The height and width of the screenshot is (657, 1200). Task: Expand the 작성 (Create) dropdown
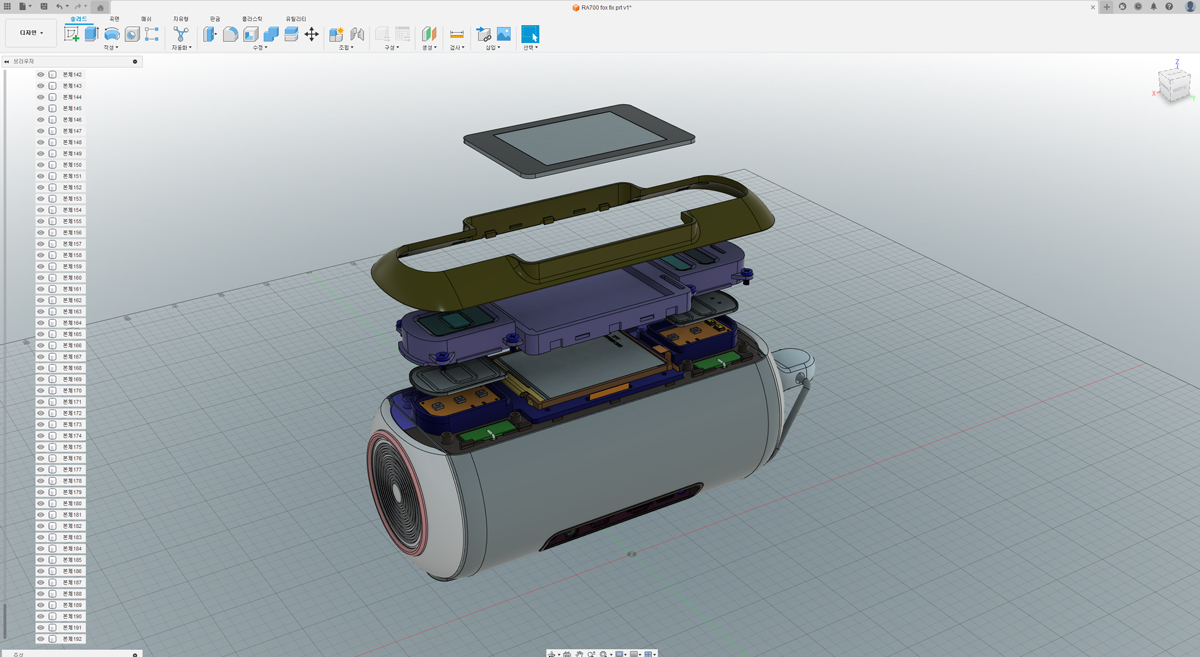point(111,47)
